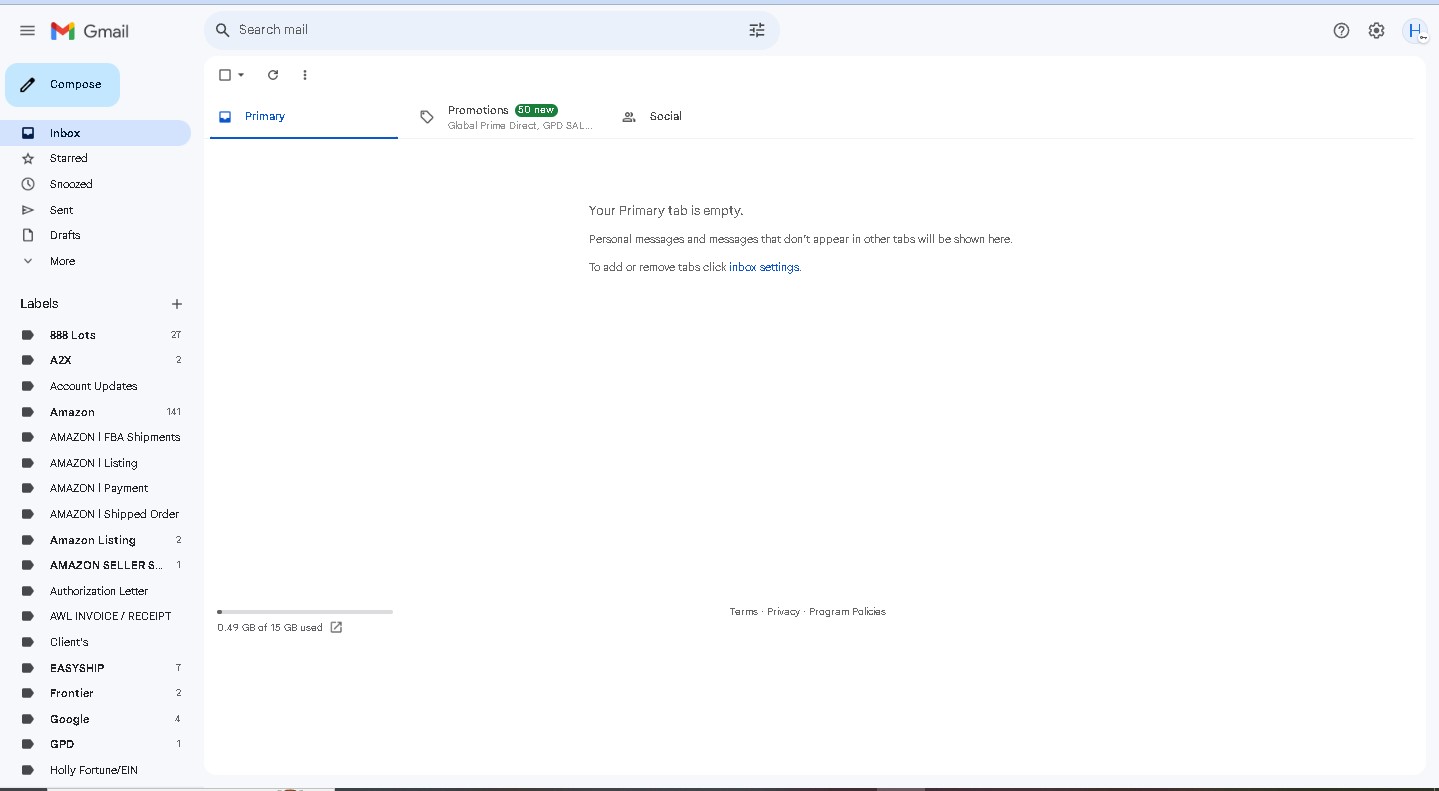Open the Holly Fortune/EIN label
The image size is (1439, 791).
tap(95, 770)
